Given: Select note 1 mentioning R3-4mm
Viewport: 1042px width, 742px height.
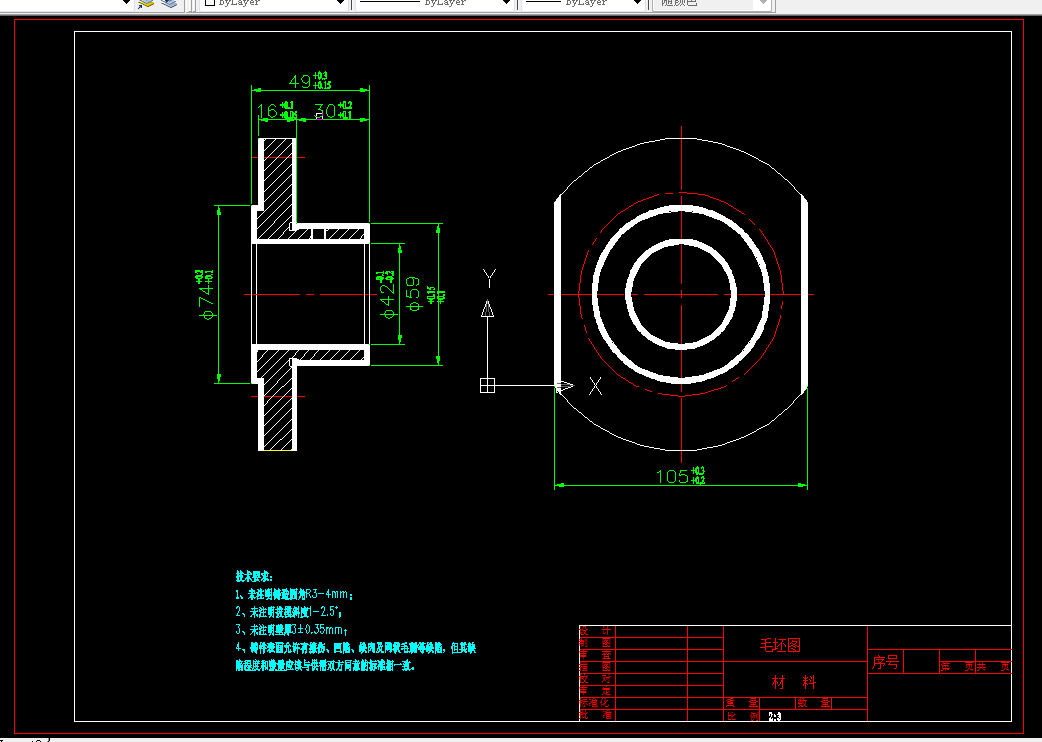Looking at the screenshot, I should [294, 595].
